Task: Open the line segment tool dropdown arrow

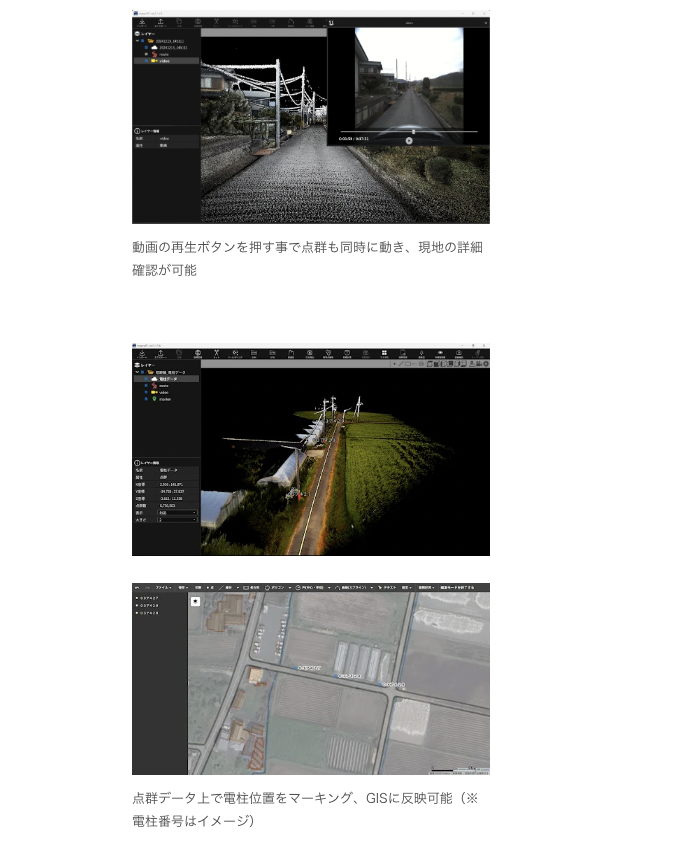Action: coord(238,587)
